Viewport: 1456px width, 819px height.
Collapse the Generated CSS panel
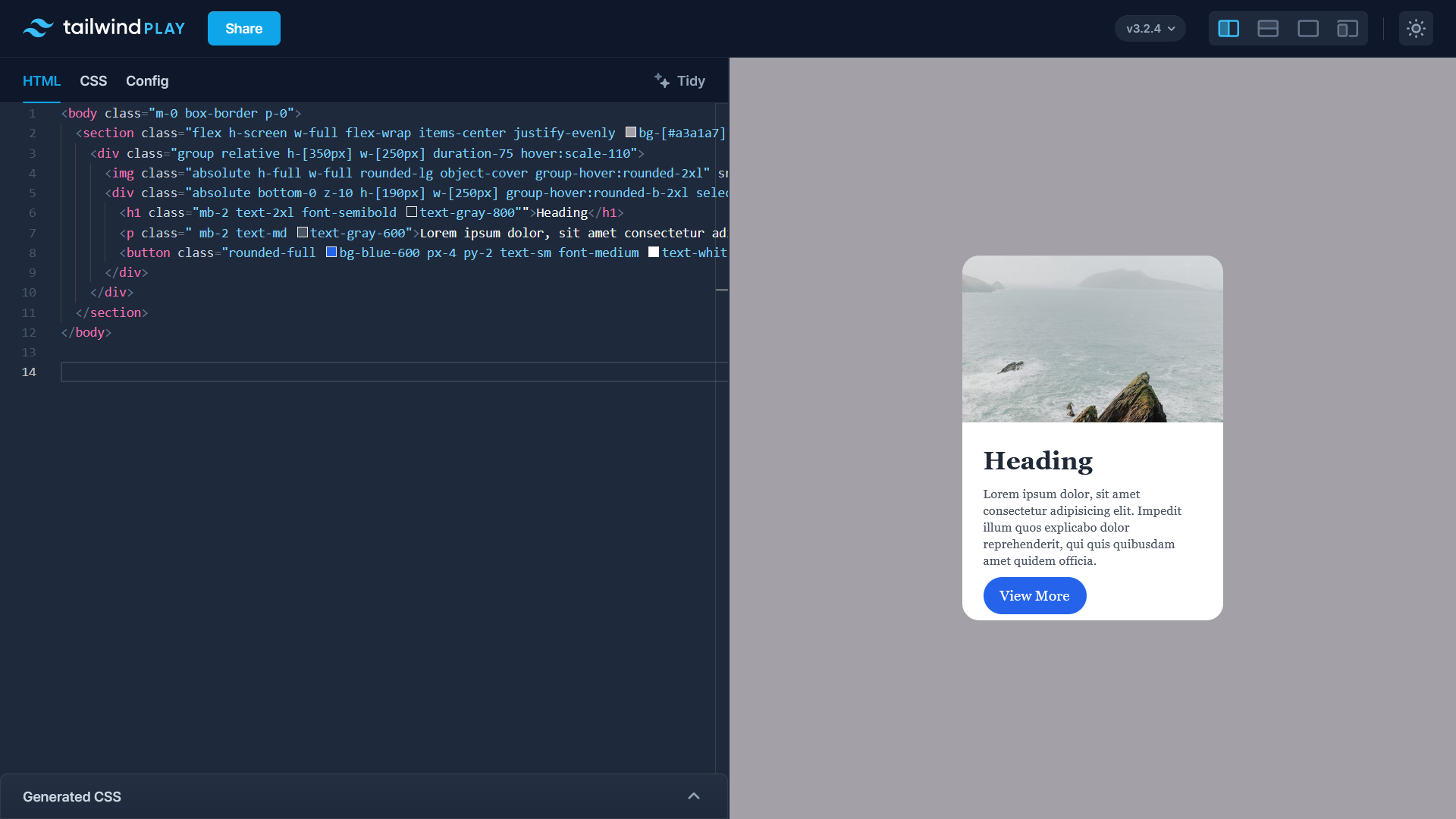(x=694, y=796)
